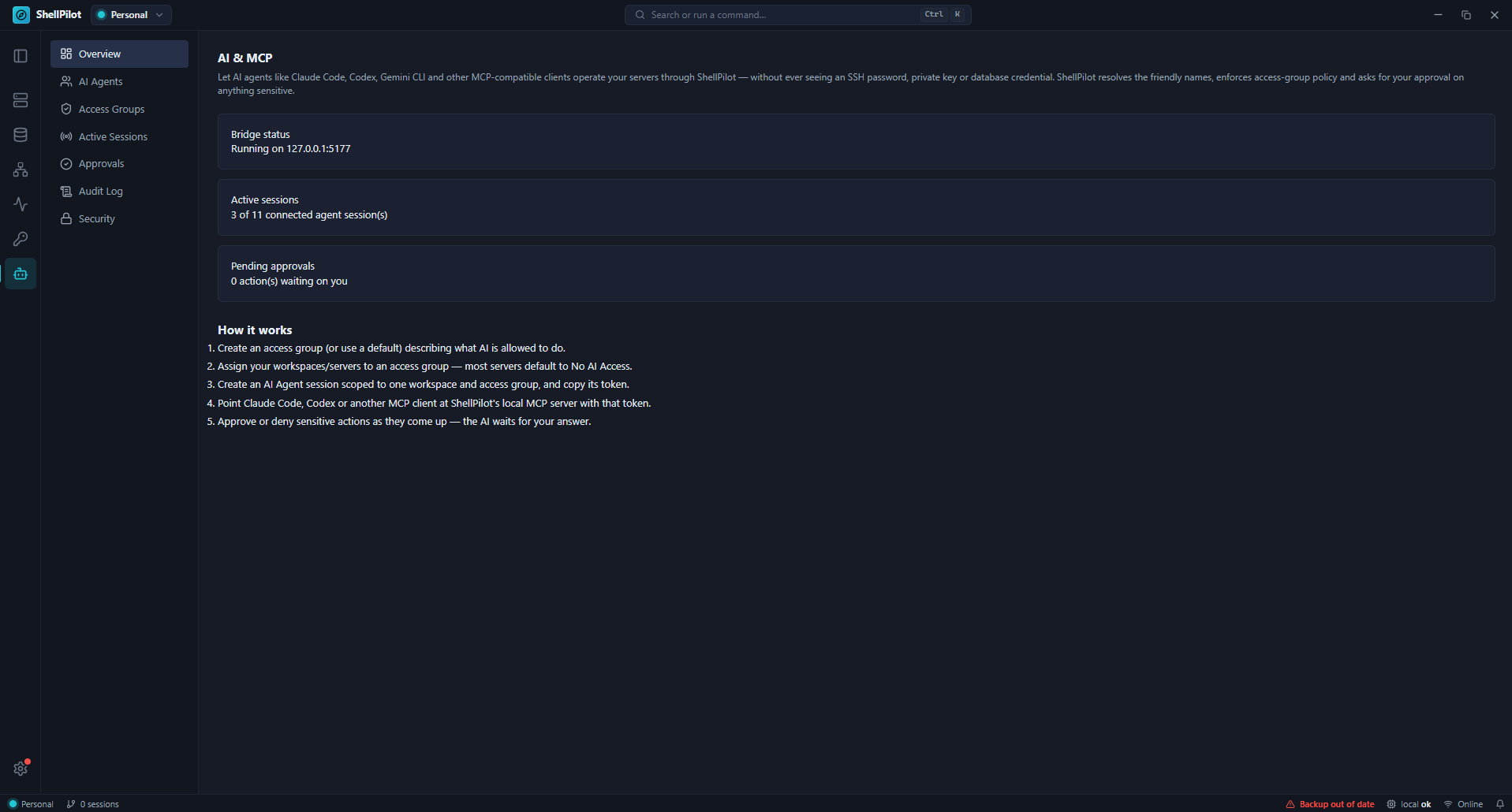Click '0 action(s) waiting on you' text

[289, 281]
